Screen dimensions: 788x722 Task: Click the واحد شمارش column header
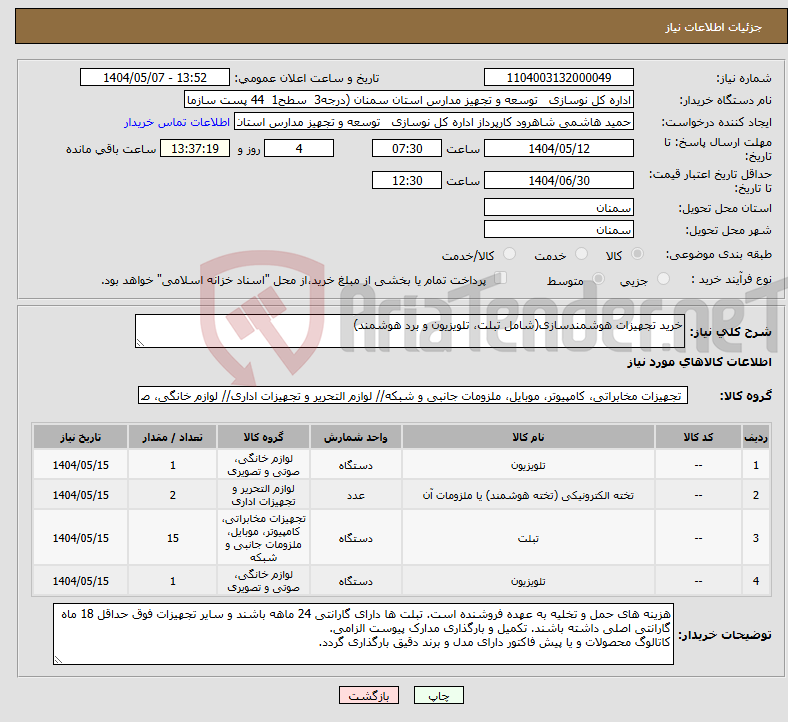(x=356, y=437)
